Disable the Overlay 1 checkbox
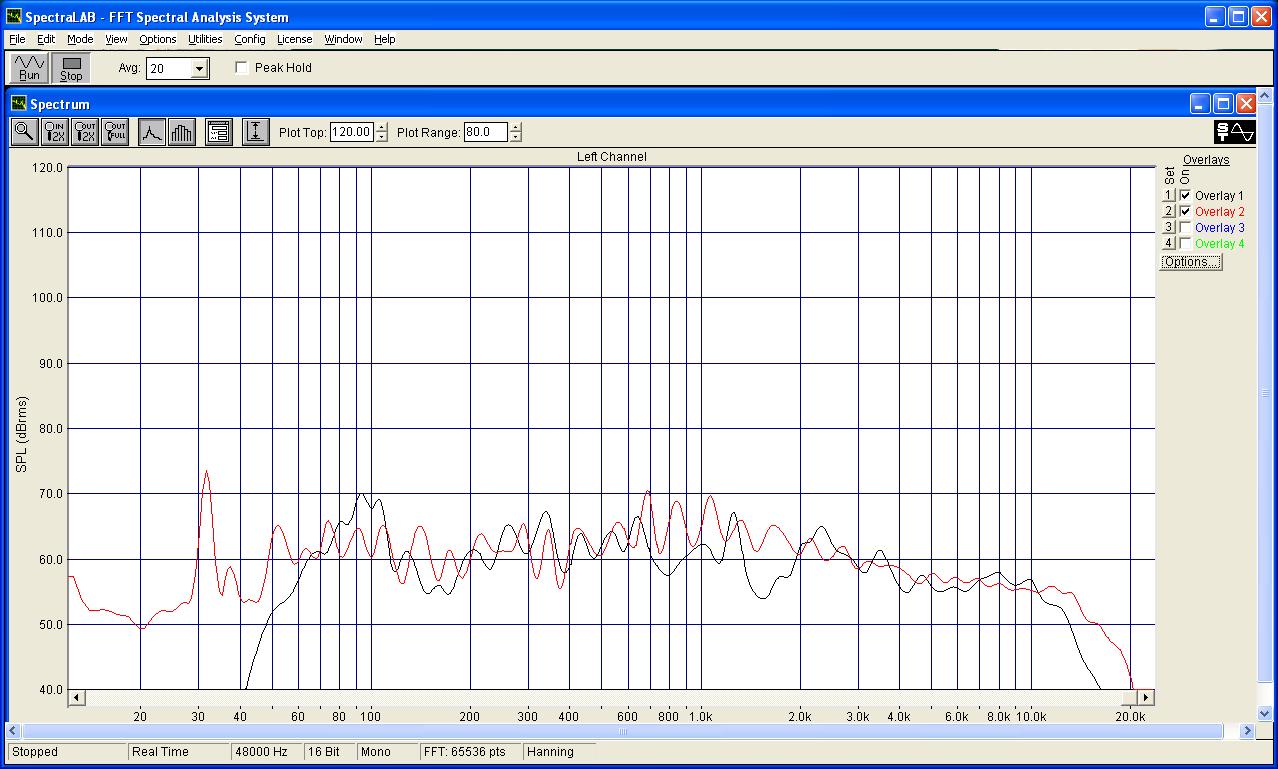Viewport: 1278px width, 769px height. click(1186, 196)
